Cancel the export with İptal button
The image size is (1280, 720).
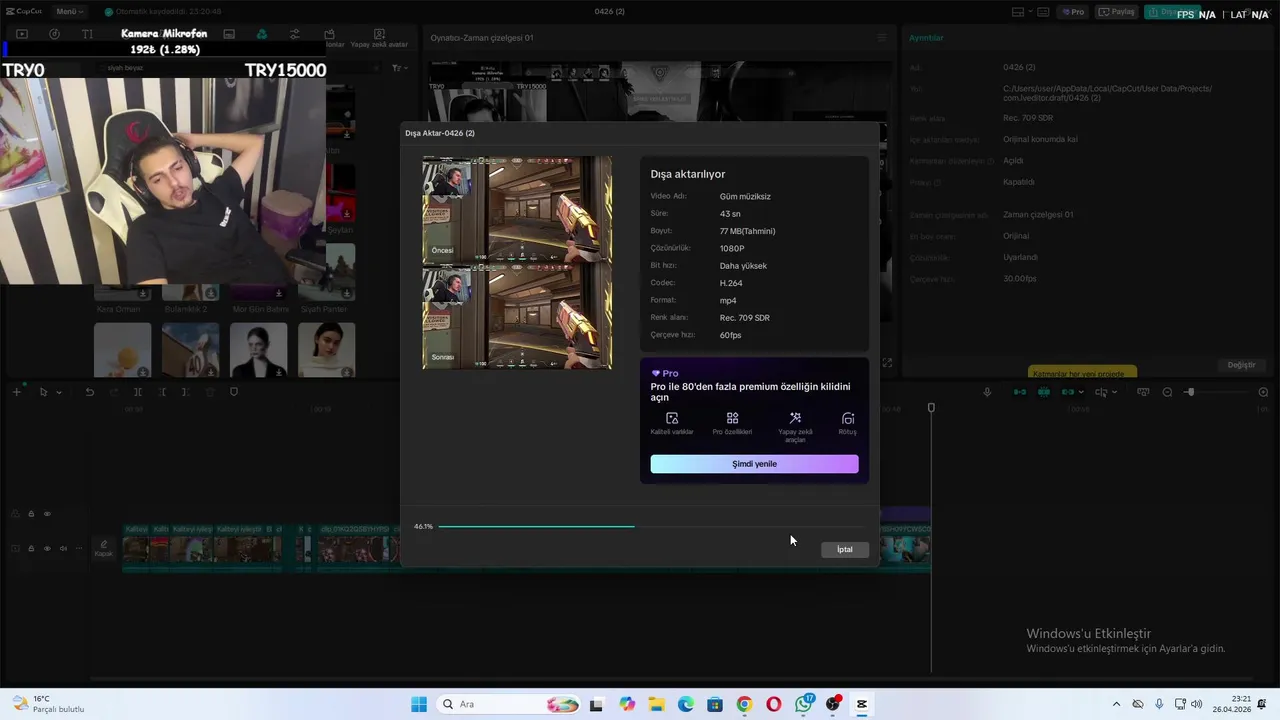pos(845,549)
